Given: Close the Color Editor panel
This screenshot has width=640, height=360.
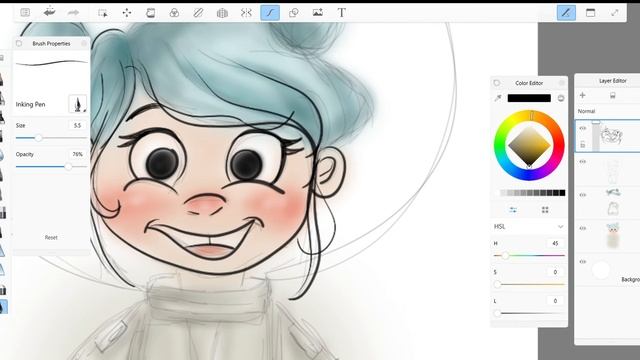Looking at the screenshot, I should tap(562, 83).
